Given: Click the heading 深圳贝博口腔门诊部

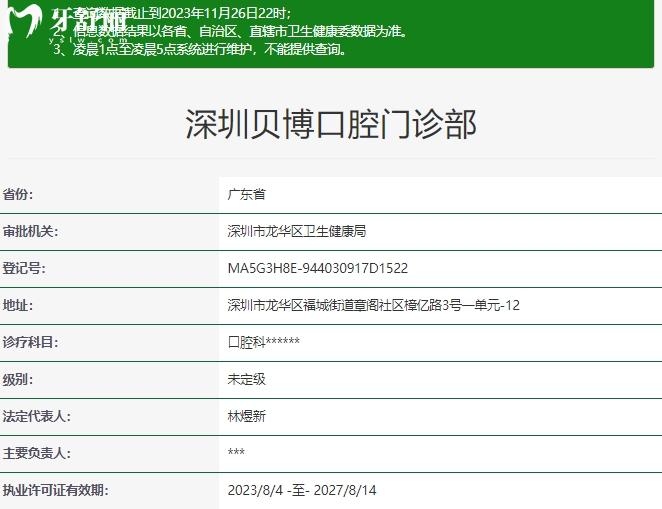Looking at the screenshot, I should 331,124.
